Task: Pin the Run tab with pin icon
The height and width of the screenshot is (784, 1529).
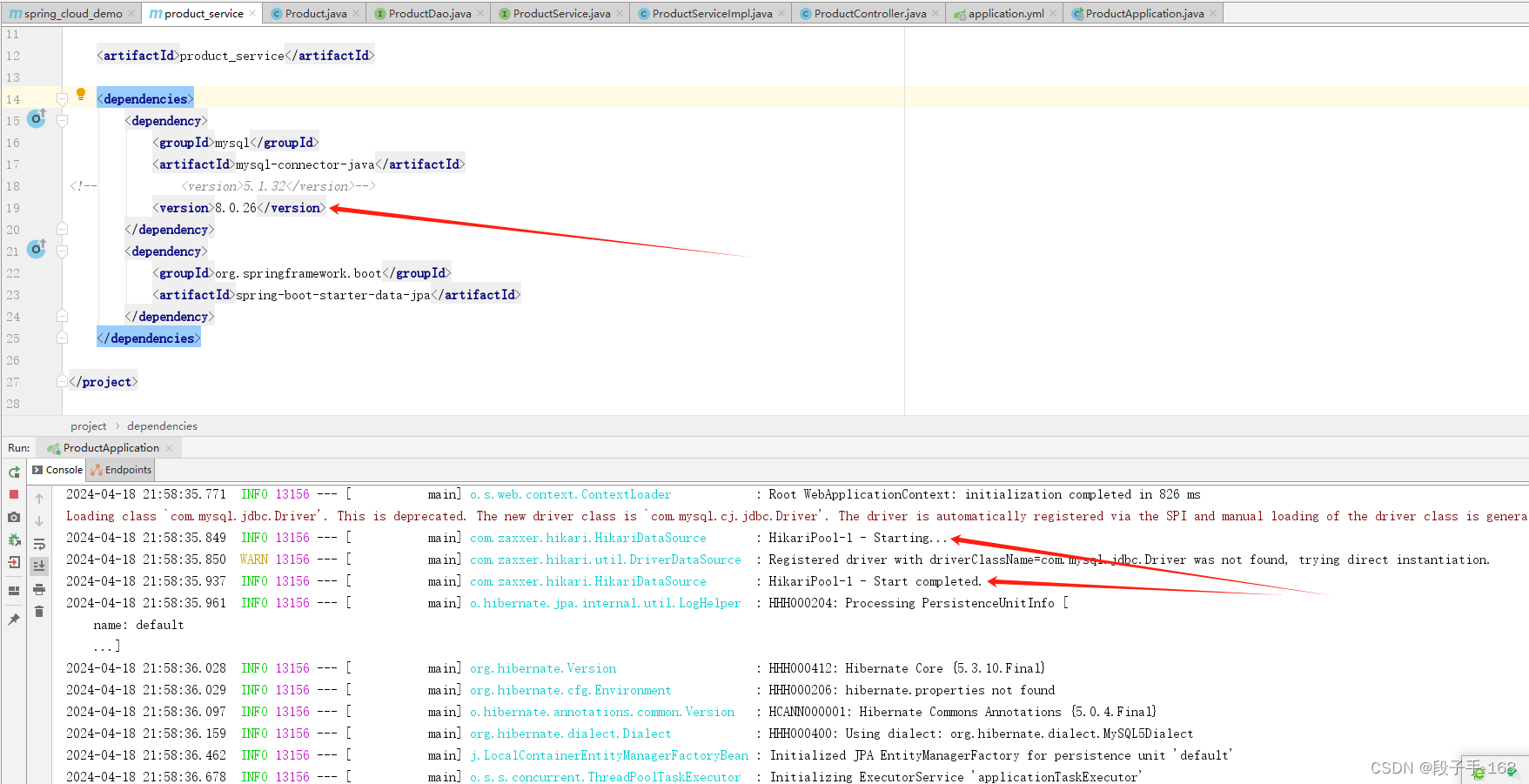Action: pyautogui.click(x=14, y=620)
